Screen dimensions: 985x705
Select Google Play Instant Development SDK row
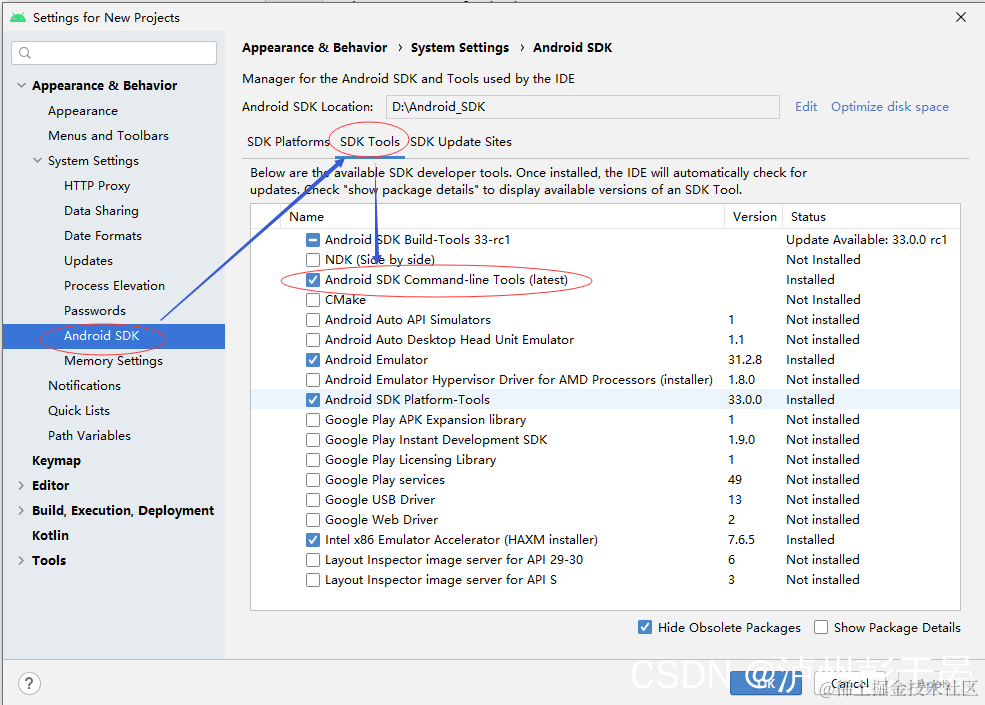(x=605, y=440)
